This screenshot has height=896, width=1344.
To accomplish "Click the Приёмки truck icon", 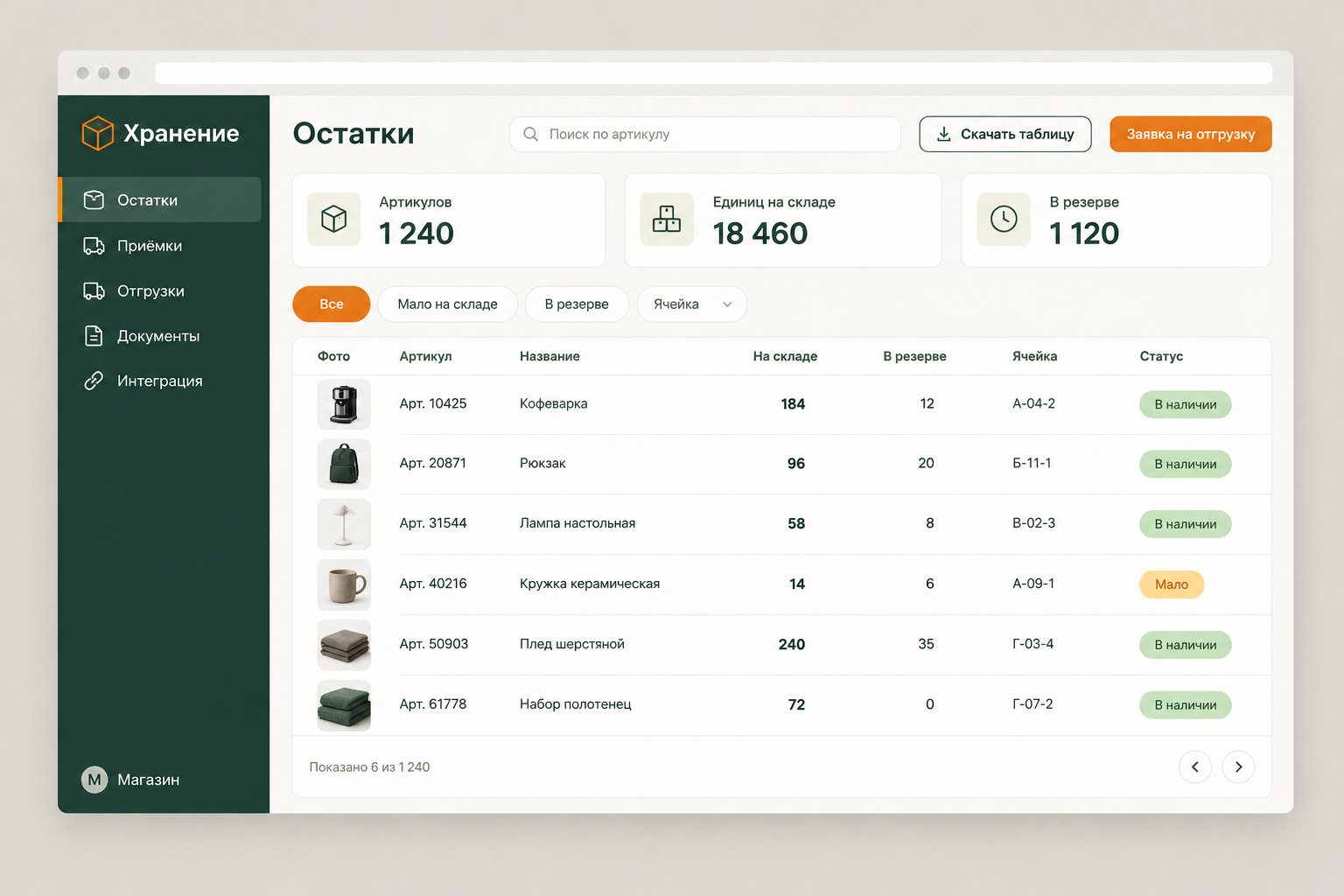I will [x=94, y=246].
